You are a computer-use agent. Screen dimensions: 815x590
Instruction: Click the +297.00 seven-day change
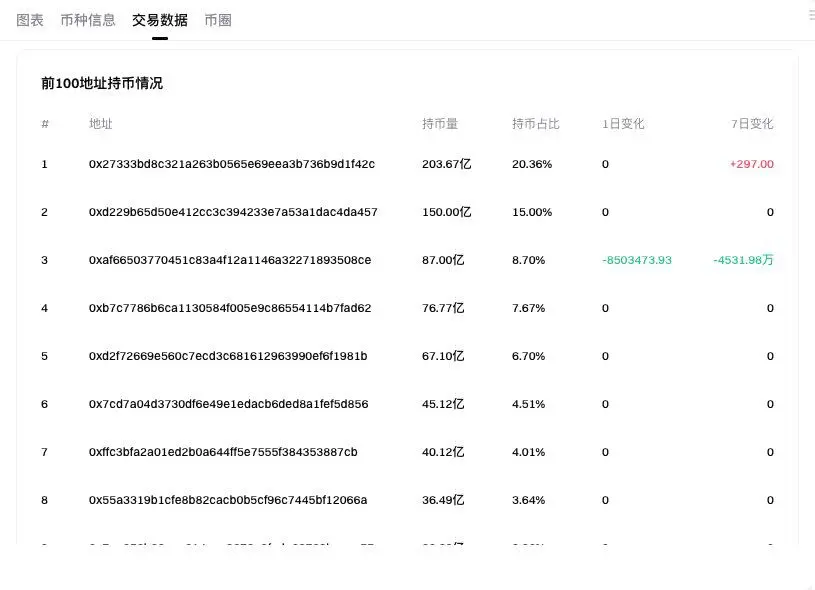click(x=752, y=164)
